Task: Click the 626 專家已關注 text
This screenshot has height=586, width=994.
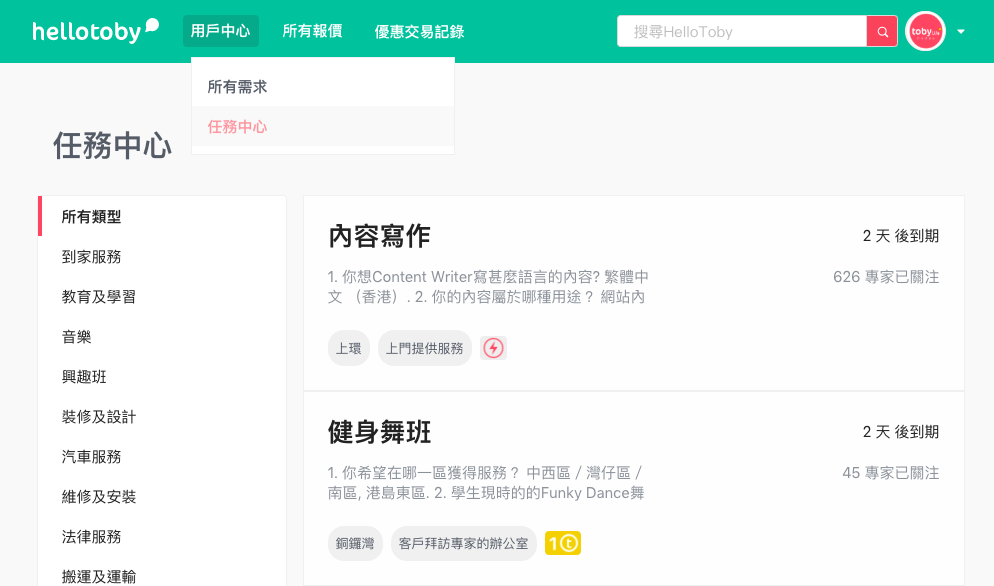Action: [886, 277]
